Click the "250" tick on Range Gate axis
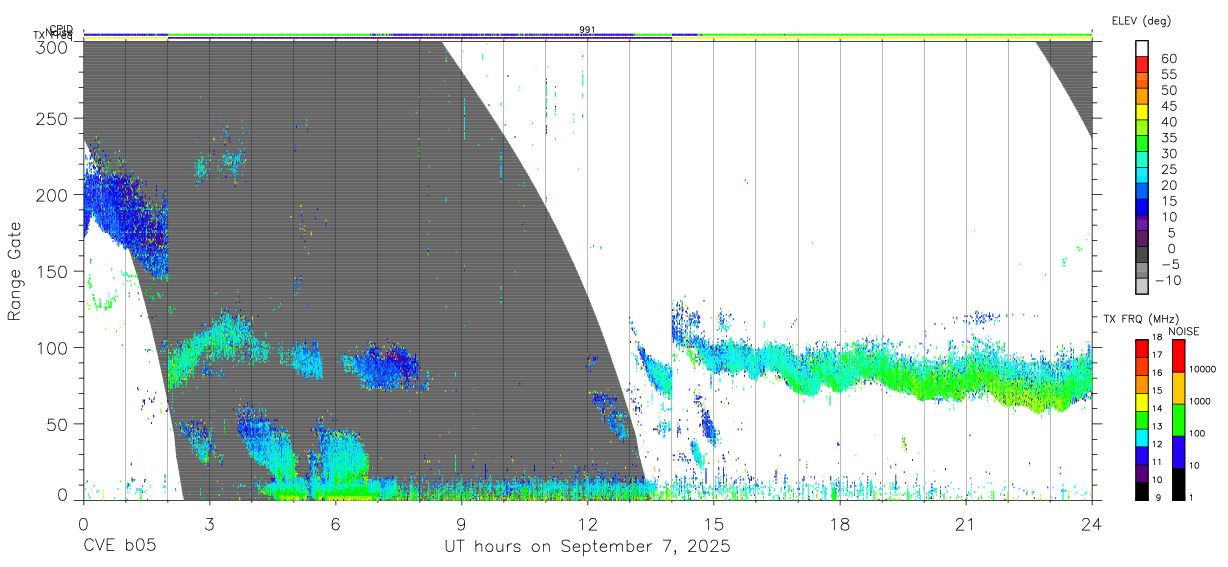 coord(53,118)
